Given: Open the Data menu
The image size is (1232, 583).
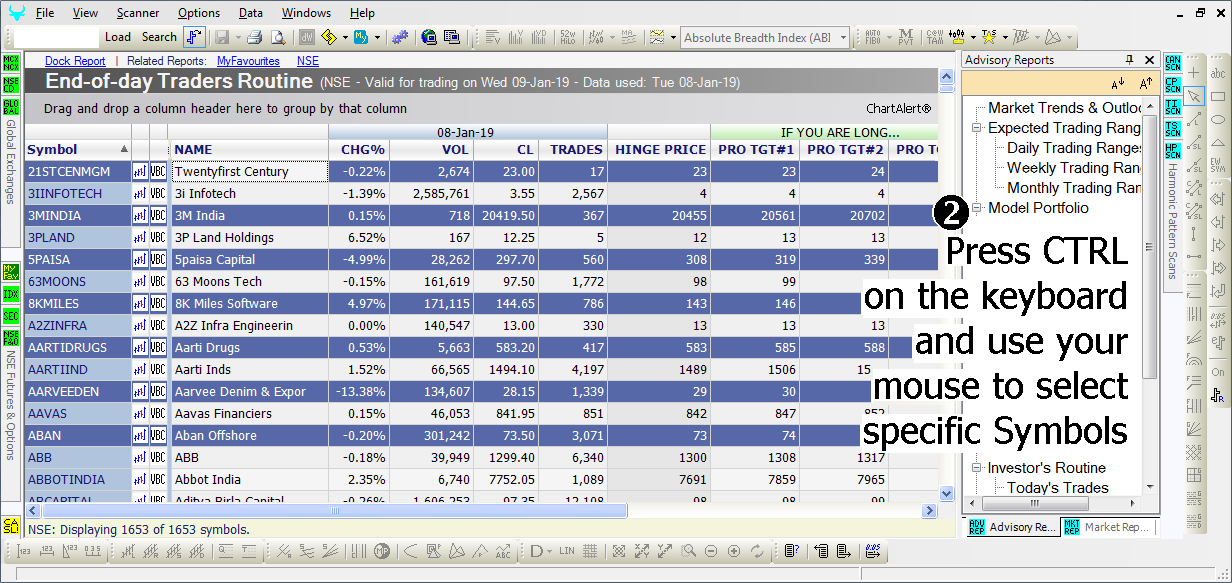Looking at the screenshot, I should pyautogui.click(x=251, y=13).
